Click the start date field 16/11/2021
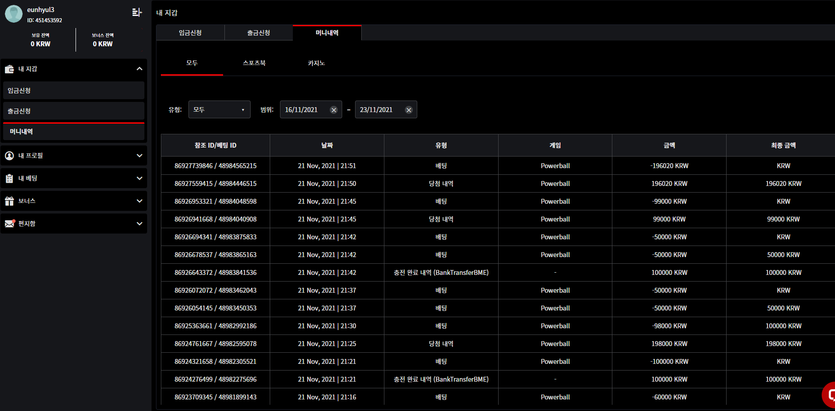This screenshot has height=411, width=835. pos(310,110)
